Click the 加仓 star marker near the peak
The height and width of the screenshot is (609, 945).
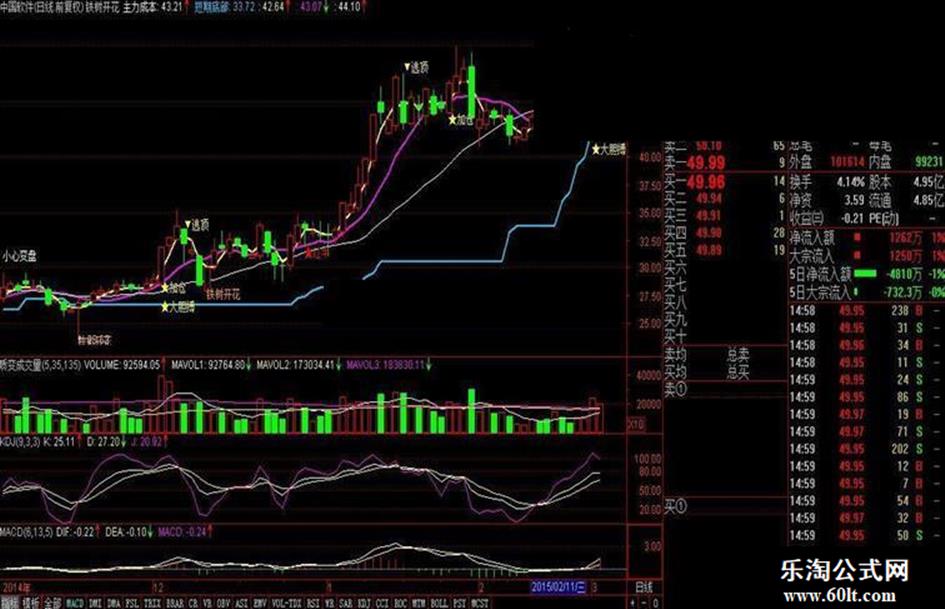point(461,120)
